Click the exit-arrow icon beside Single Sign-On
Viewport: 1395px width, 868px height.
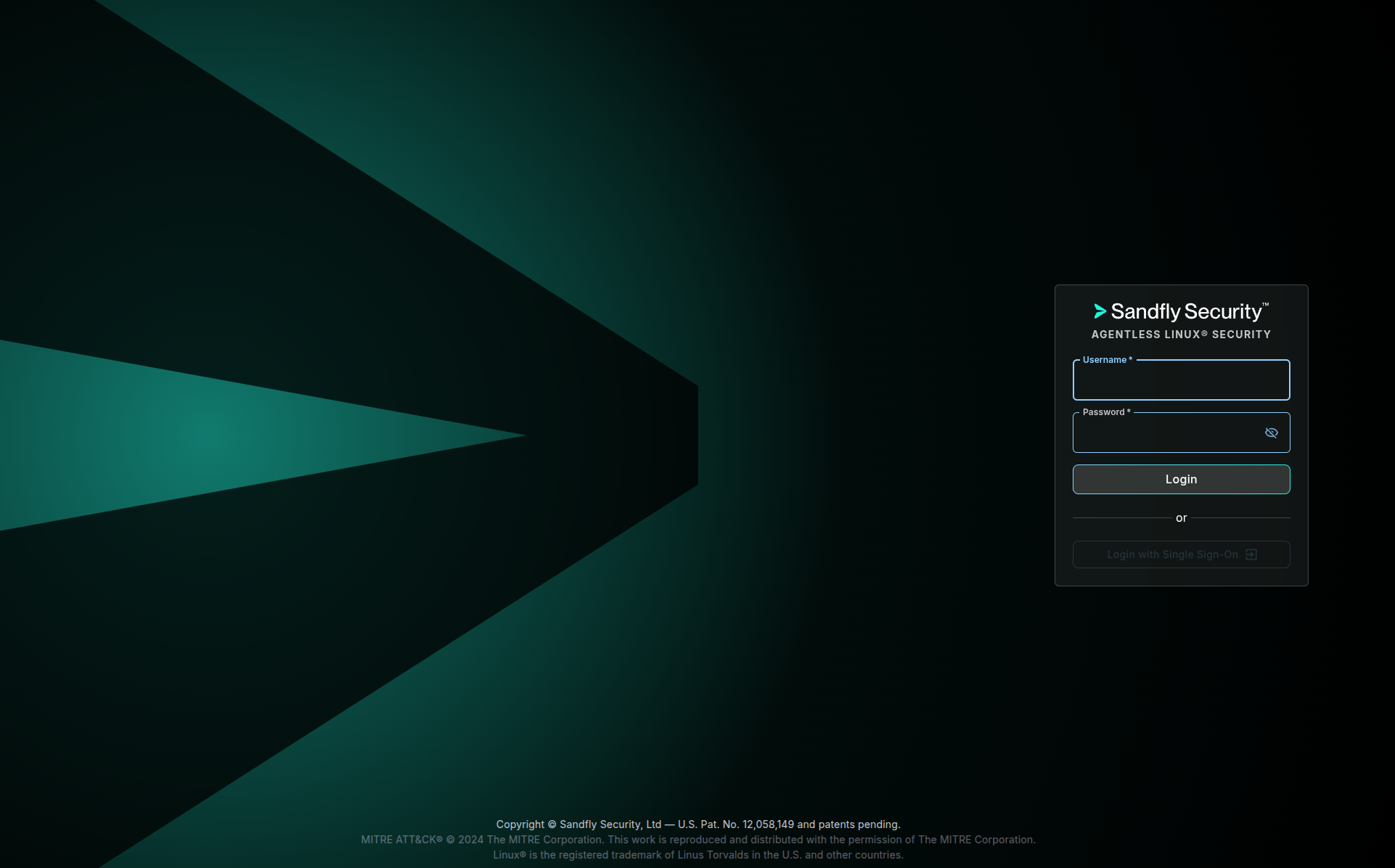coord(1251,554)
